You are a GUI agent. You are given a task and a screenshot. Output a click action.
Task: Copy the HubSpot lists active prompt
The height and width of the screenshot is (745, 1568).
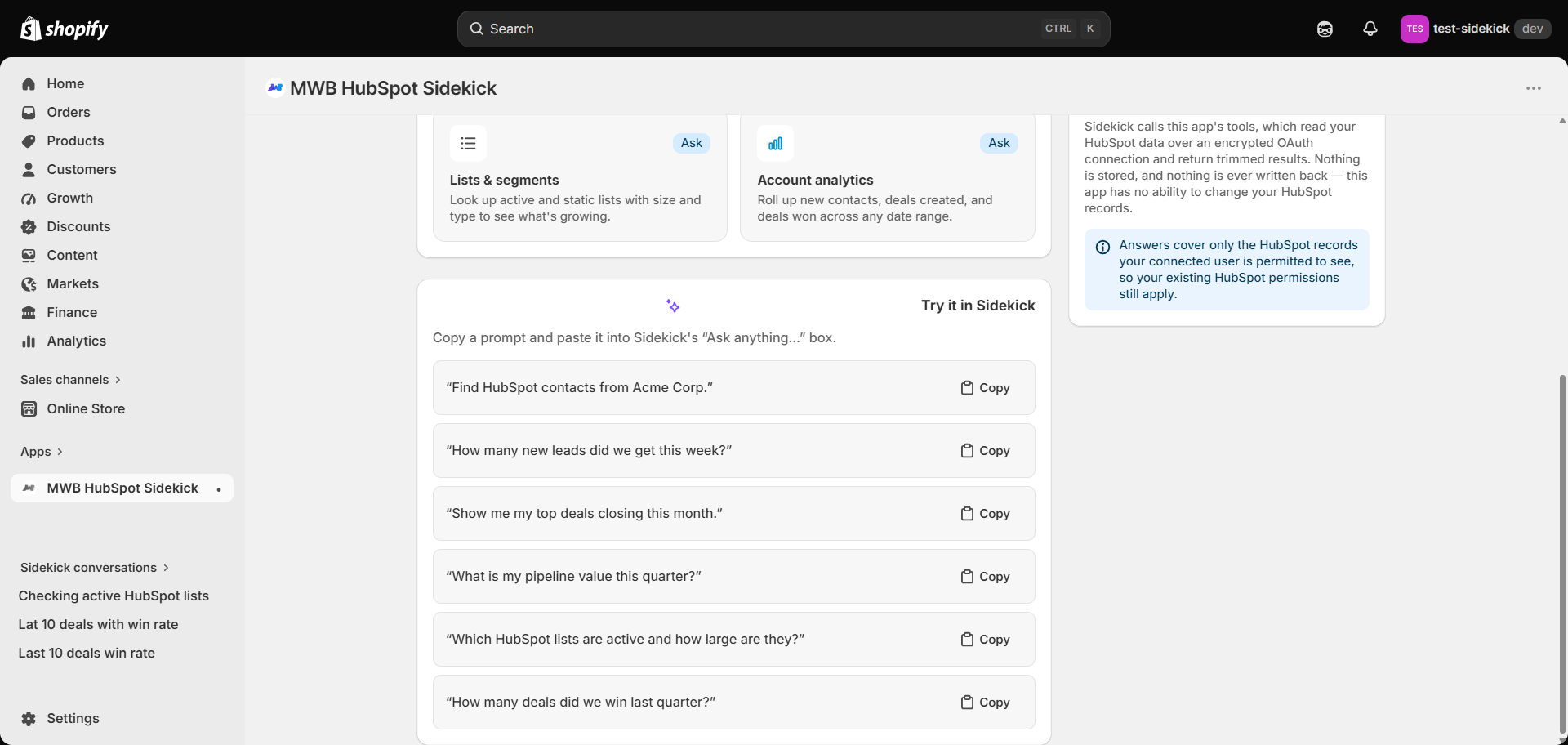click(x=985, y=640)
